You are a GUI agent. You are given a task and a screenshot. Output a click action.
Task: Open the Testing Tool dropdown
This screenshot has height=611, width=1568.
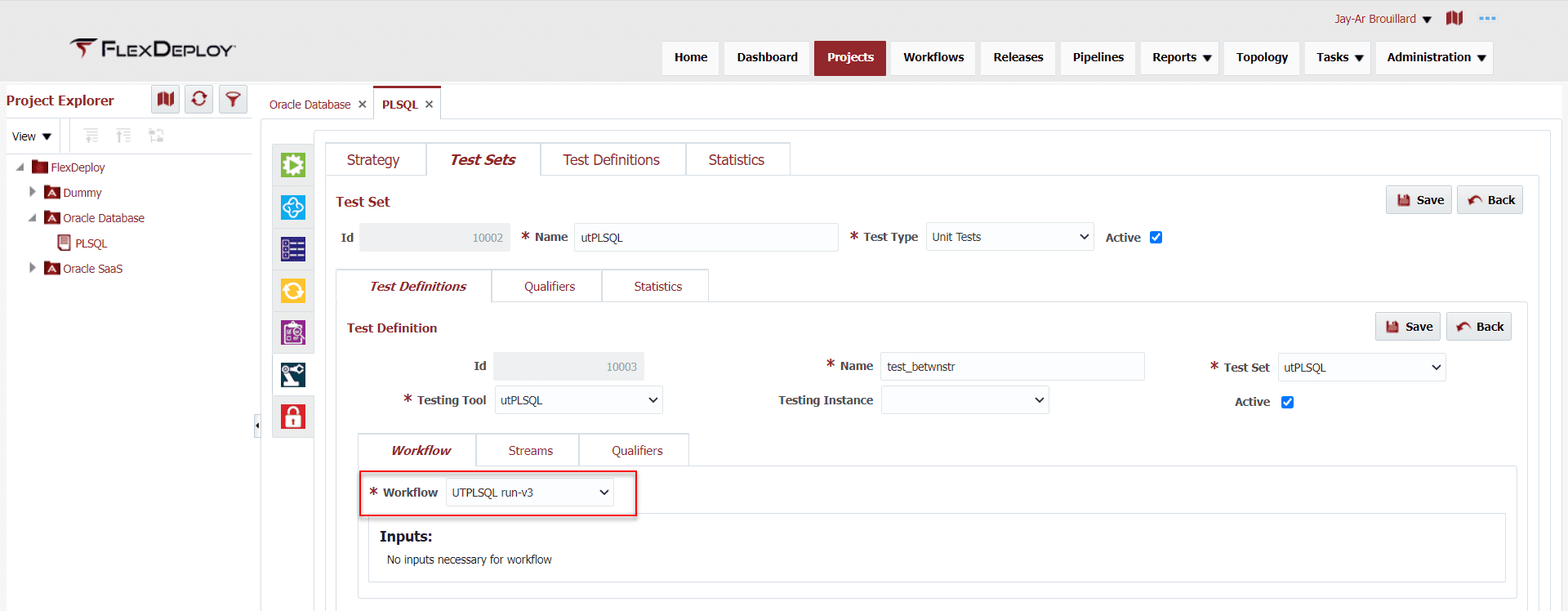click(578, 400)
